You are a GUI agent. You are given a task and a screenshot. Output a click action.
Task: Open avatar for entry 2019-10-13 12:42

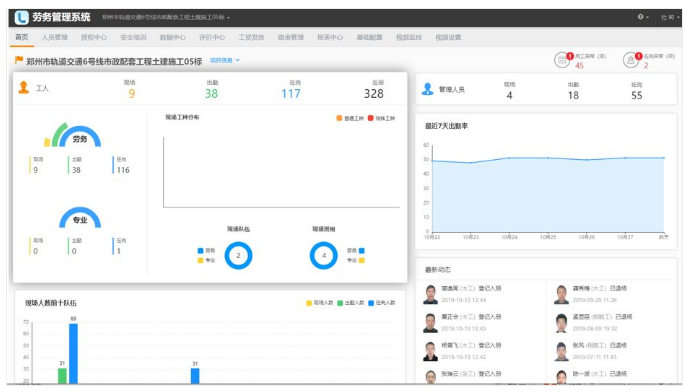pyautogui.click(x=430, y=351)
